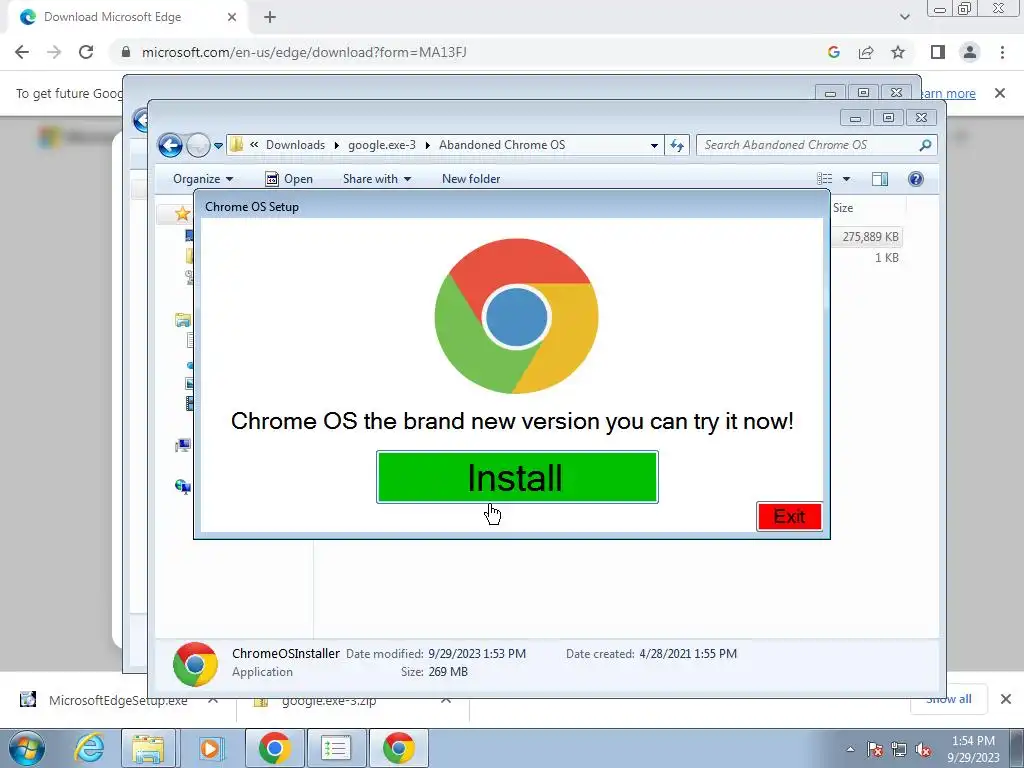Select the 1 KB file size cell
The width and height of the screenshot is (1024, 768).
[886, 257]
